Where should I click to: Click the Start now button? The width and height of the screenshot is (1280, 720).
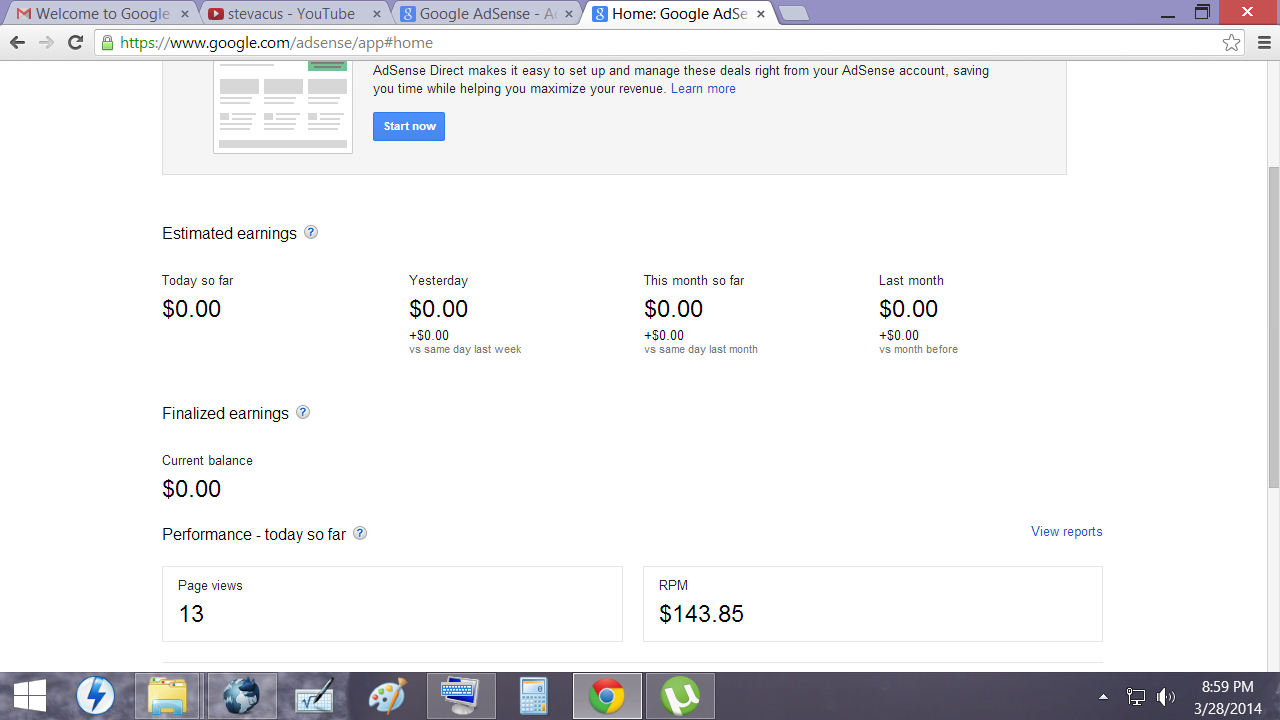point(409,126)
